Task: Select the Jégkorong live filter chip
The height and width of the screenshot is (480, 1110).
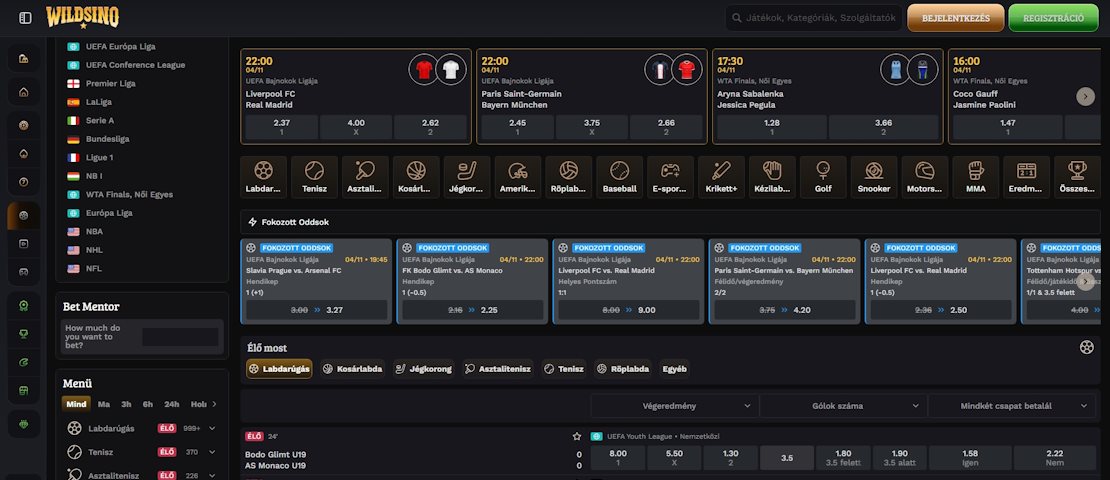Action: click(x=425, y=369)
